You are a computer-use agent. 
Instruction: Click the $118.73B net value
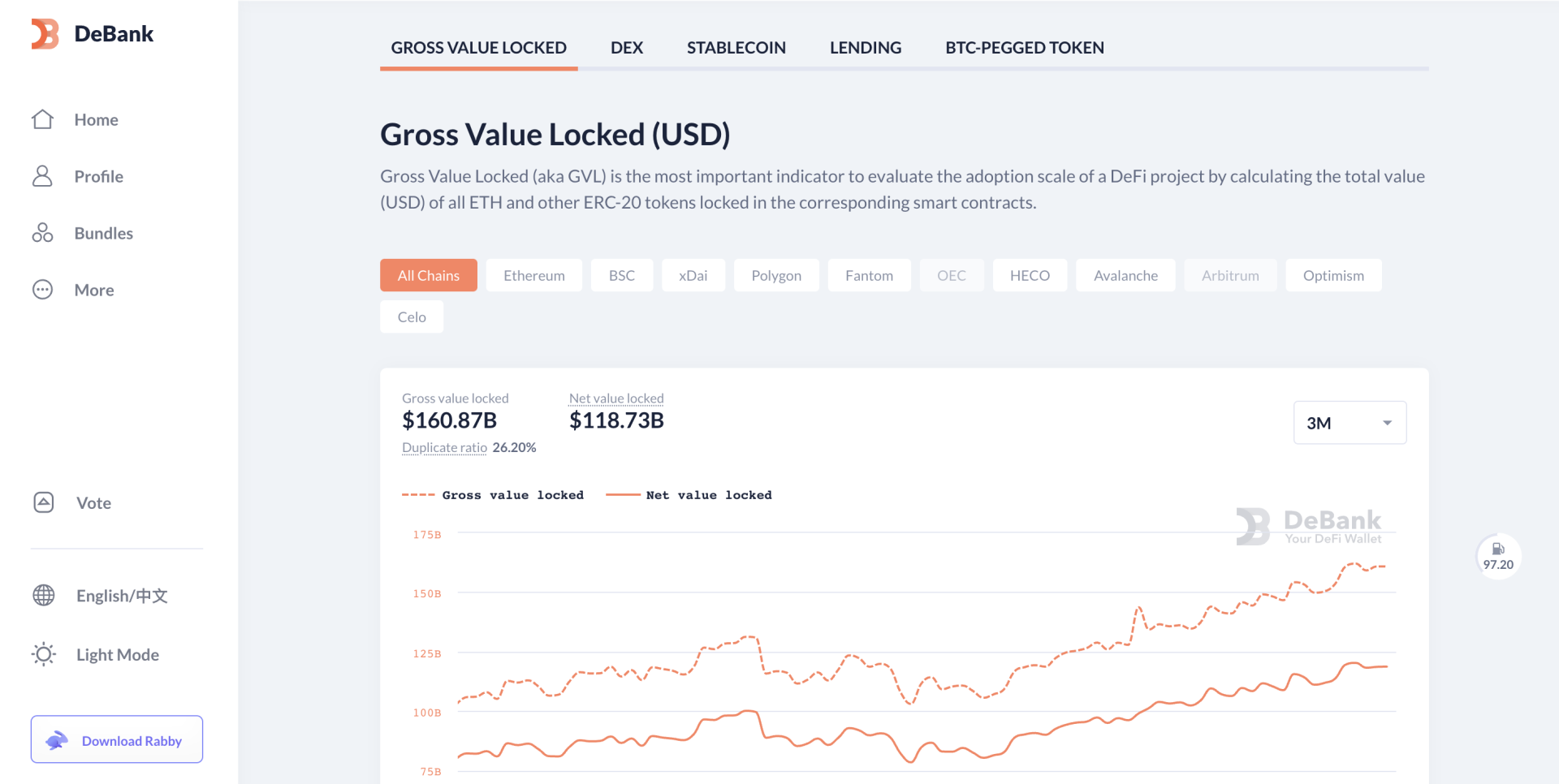point(617,420)
